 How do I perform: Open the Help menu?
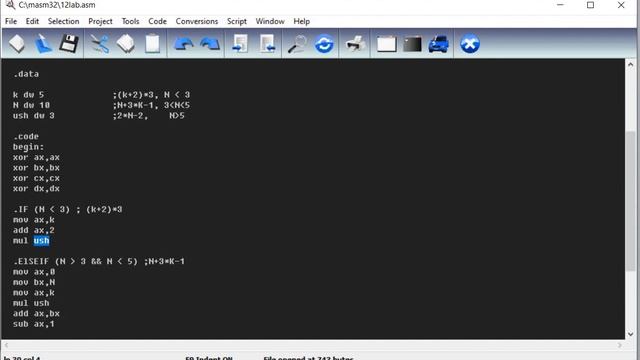tap(302, 21)
